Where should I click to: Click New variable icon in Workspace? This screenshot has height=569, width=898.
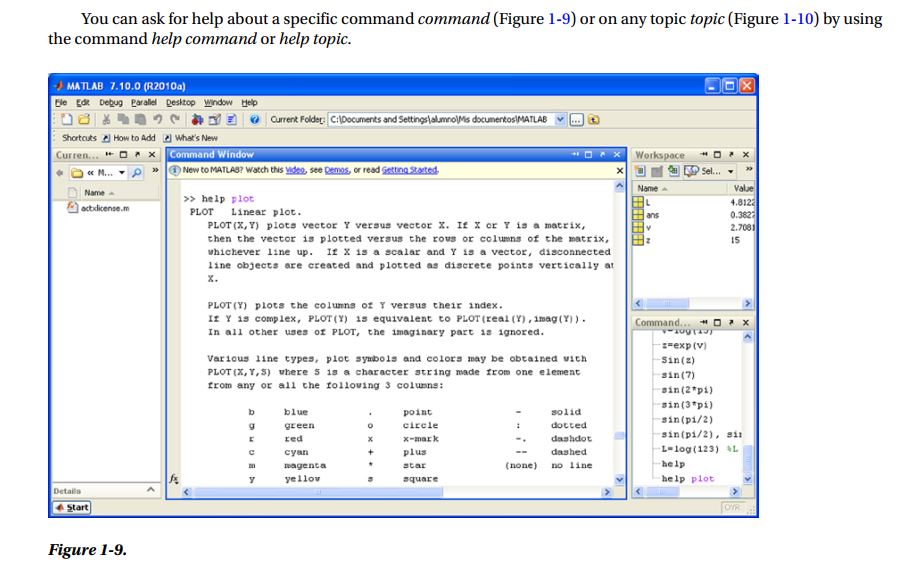coord(640,171)
